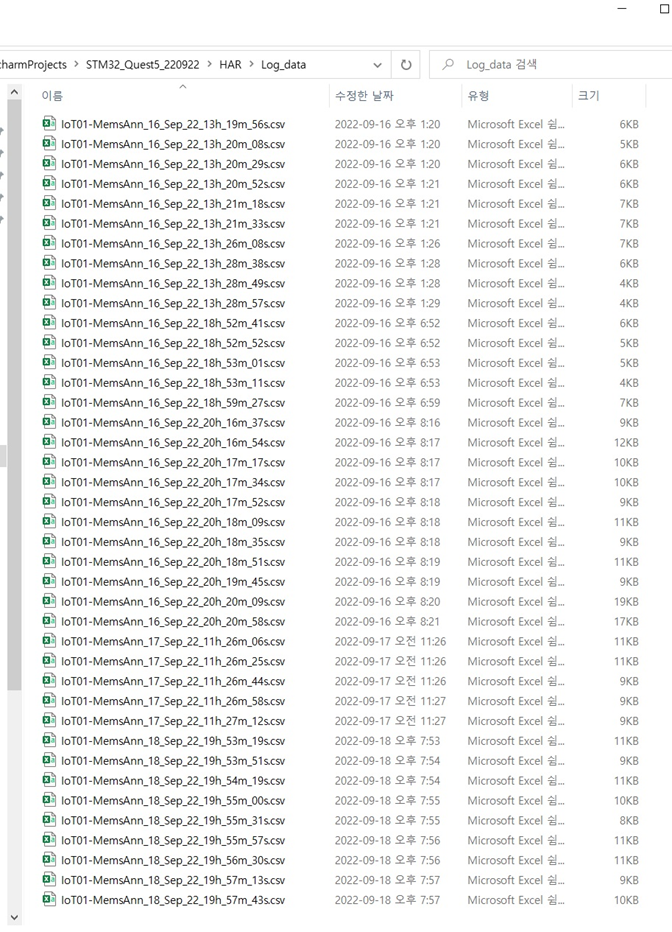
Task: Select file name IoT01-MemsAnn_18_Sep_22_19h_55m_00s.csv
Action: coord(173,801)
